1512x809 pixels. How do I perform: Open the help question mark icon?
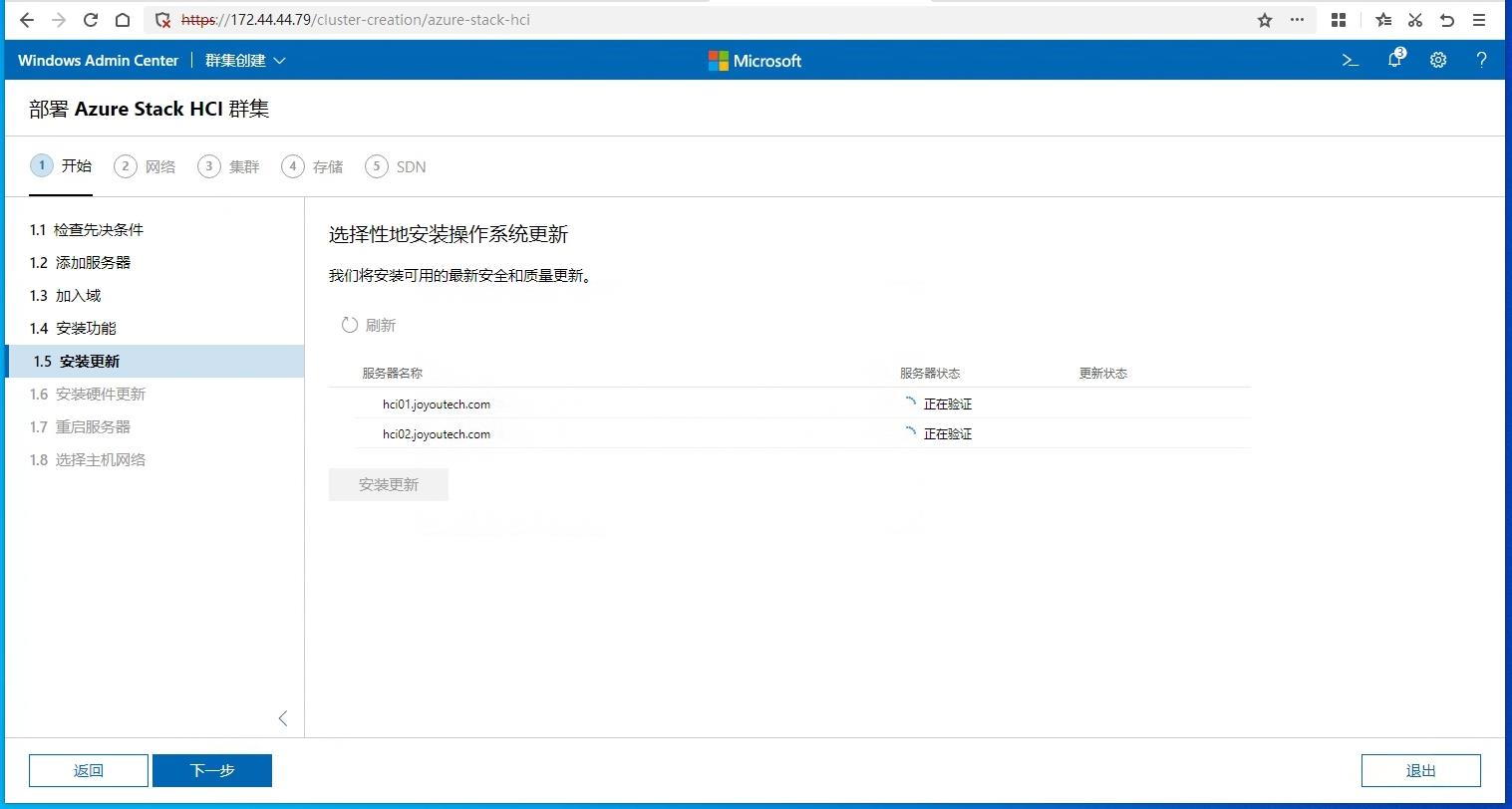(1481, 61)
